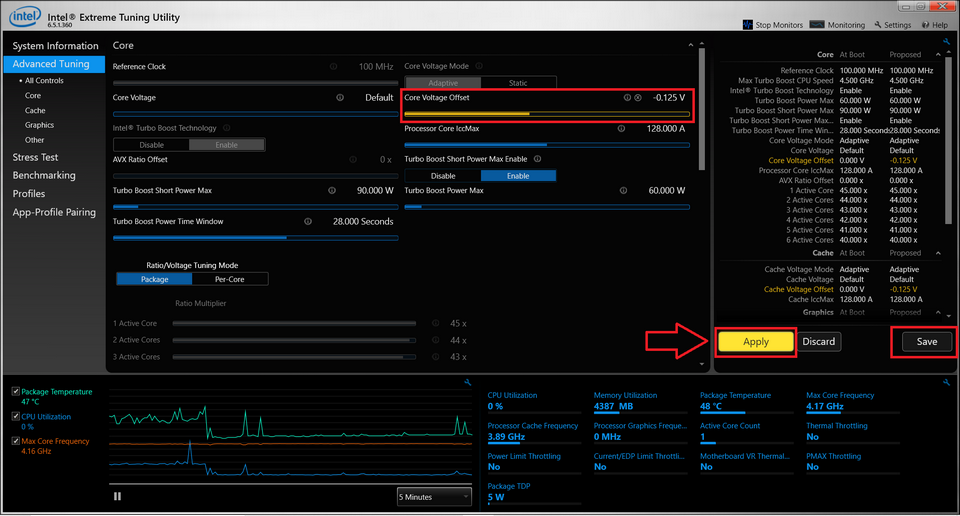
Task: Click info icon beside Turbo Boost Power Time Window
Action: 308,222
